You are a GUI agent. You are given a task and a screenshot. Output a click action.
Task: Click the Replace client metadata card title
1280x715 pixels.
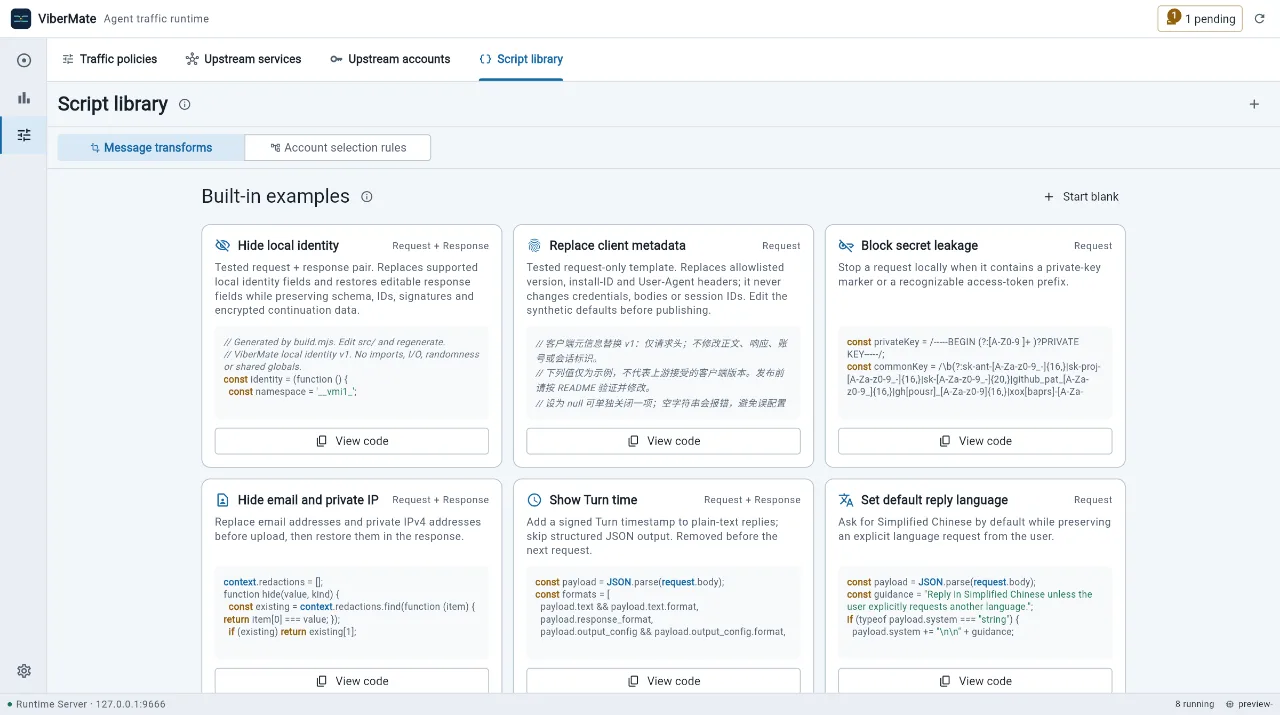coord(618,245)
